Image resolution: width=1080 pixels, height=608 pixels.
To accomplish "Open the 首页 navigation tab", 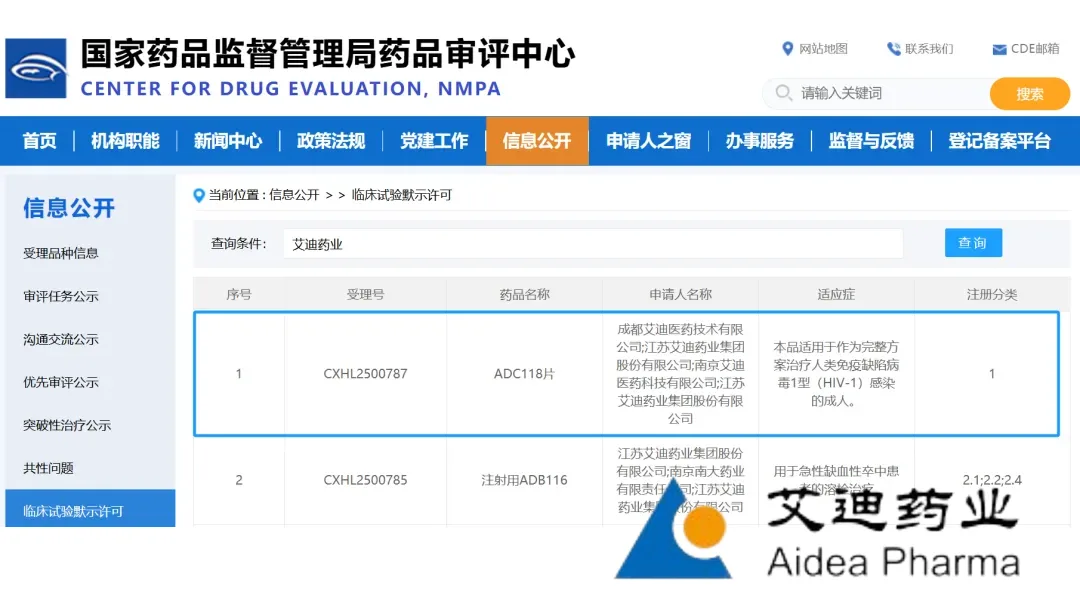I will coord(40,141).
